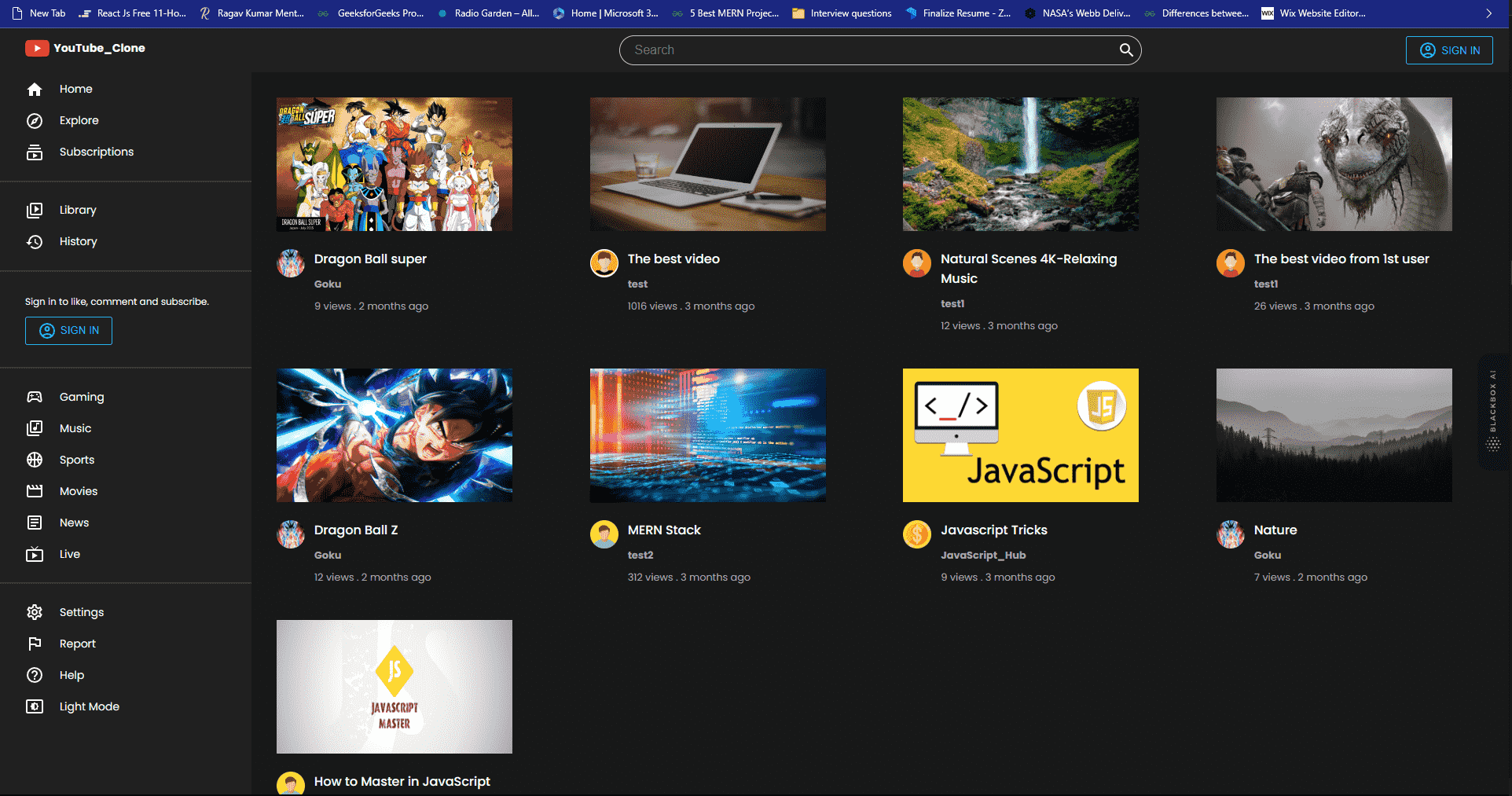Open the Dragon Ball Z Goku thumbnail

click(x=395, y=435)
